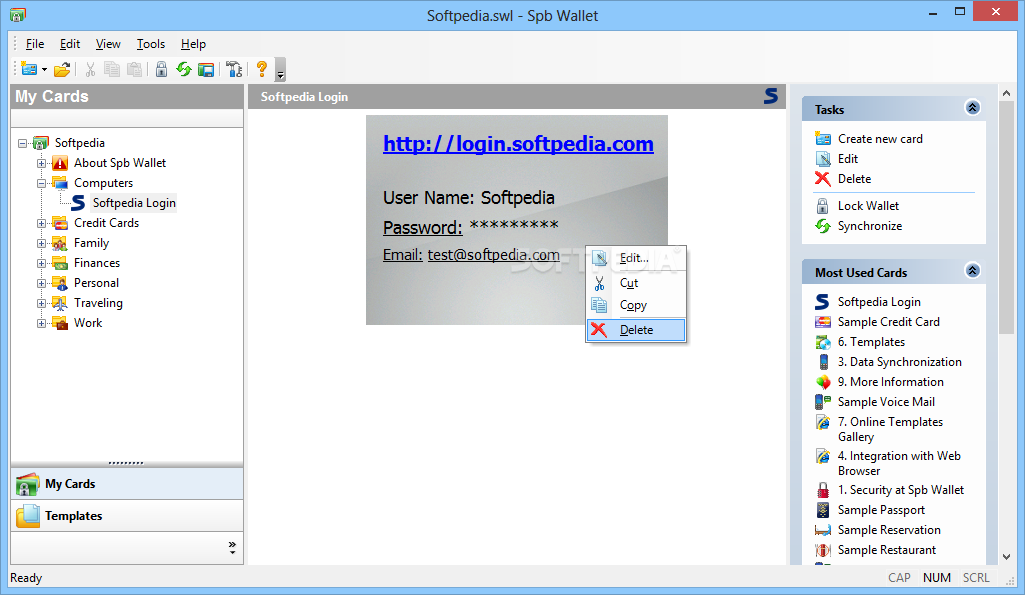Open 3. Data Synchronization card
The width and height of the screenshot is (1025, 595).
pos(899,362)
